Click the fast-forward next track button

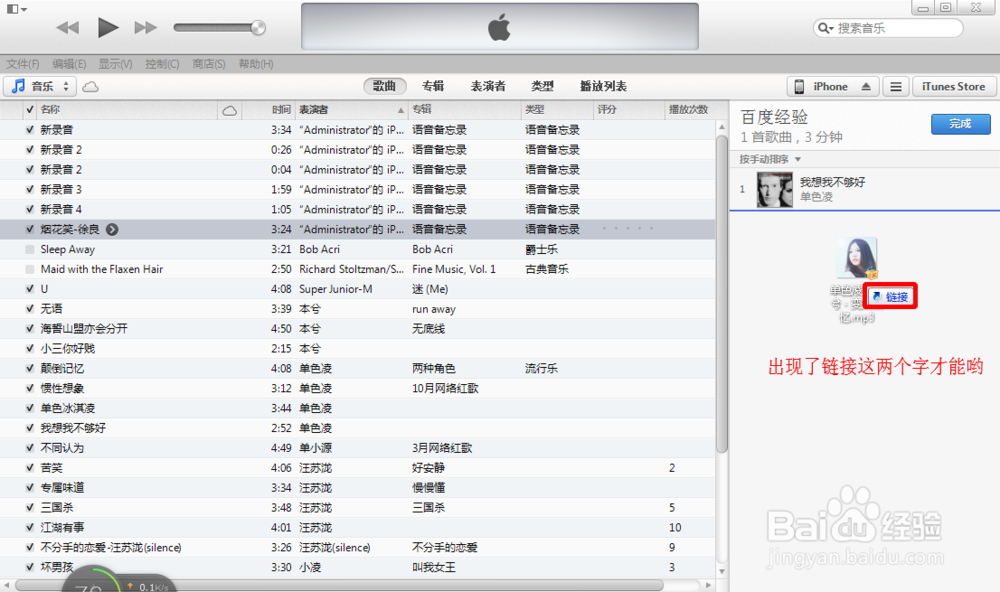[x=145, y=27]
